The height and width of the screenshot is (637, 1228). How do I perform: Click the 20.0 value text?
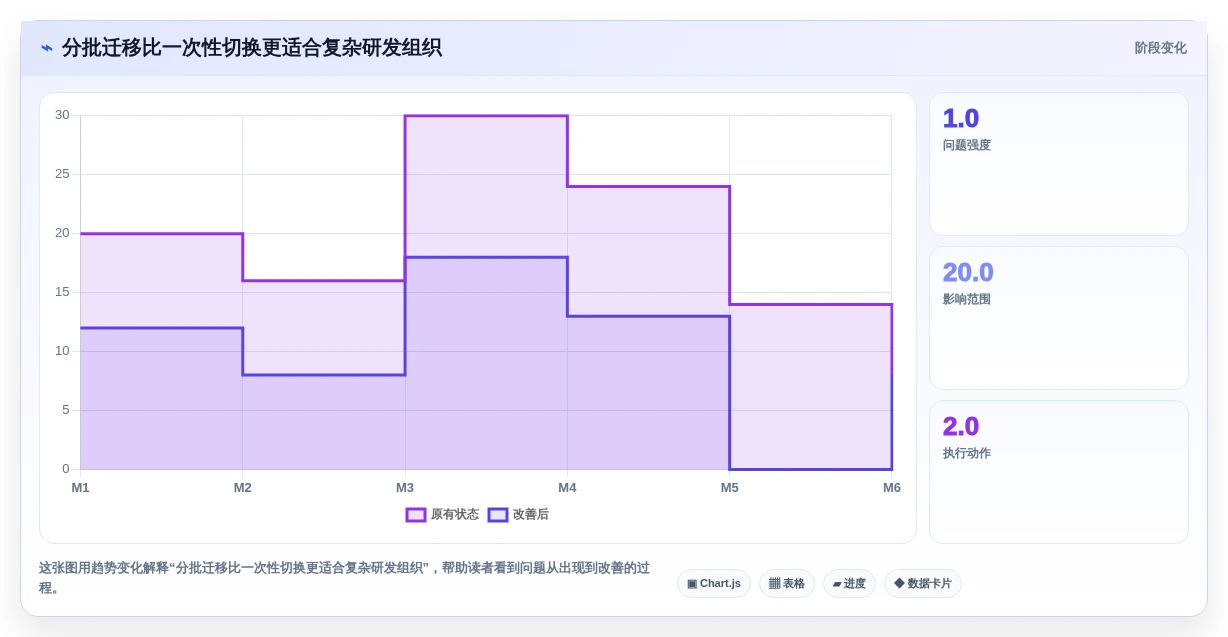pyautogui.click(x=968, y=273)
